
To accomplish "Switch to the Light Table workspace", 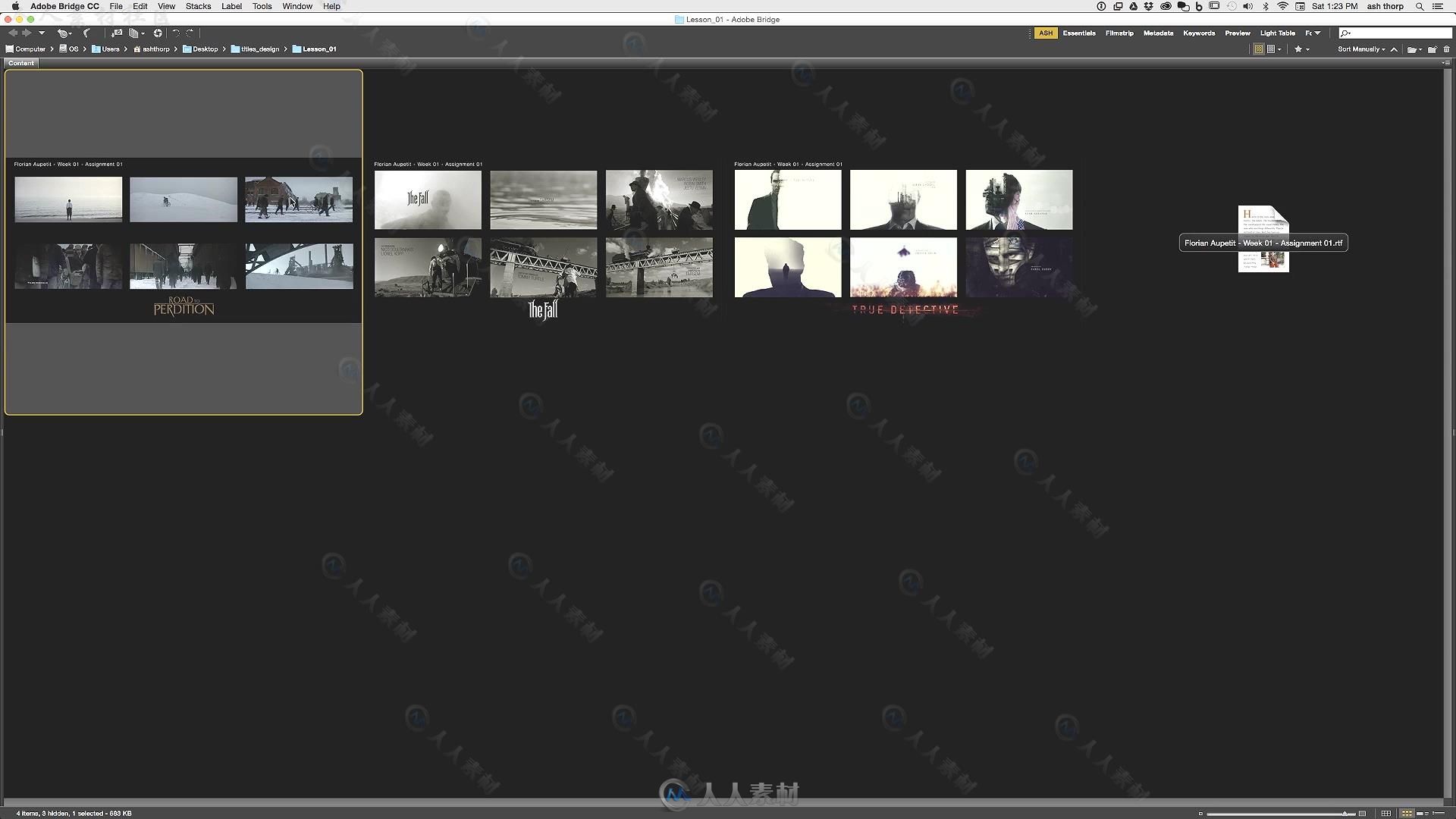I will pyautogui.click(x=1278, y=33).
